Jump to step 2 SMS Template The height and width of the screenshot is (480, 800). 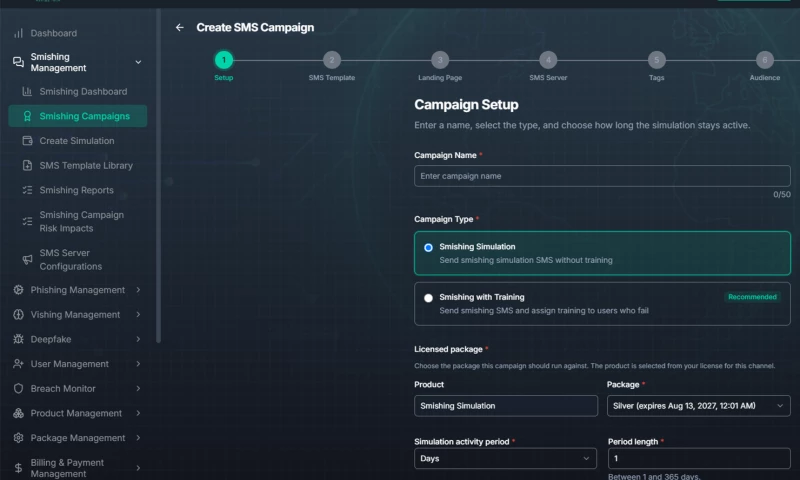332,60
